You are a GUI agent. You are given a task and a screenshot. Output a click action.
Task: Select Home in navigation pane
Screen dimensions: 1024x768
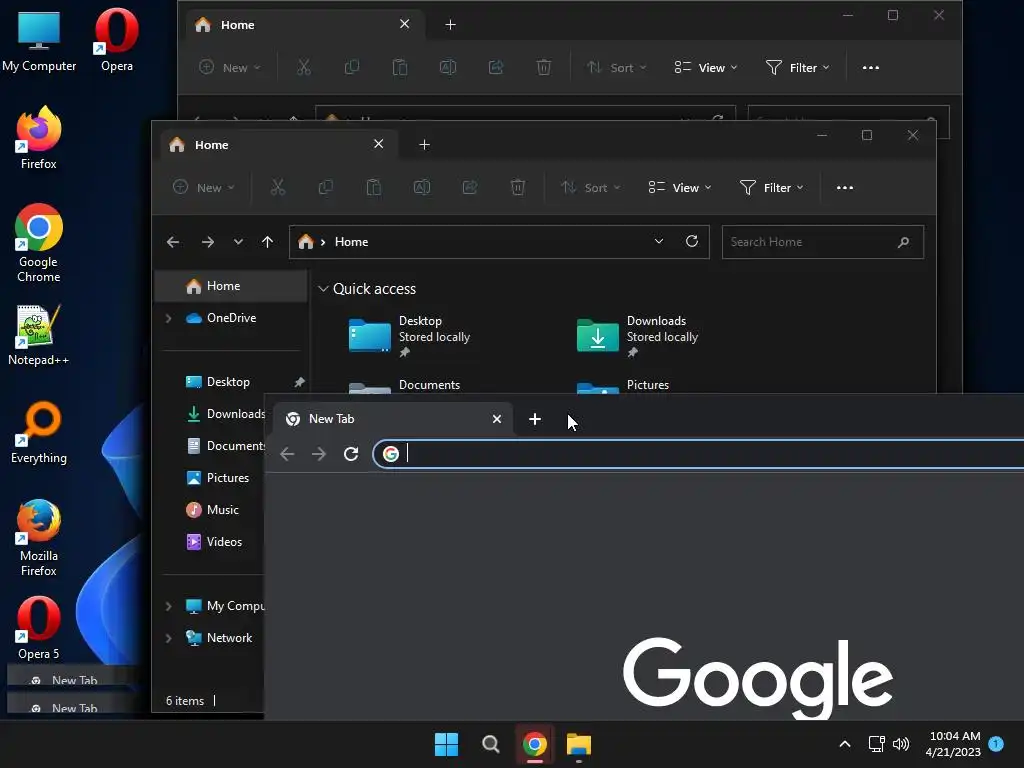pyautogui.click(x=231, y=286)
